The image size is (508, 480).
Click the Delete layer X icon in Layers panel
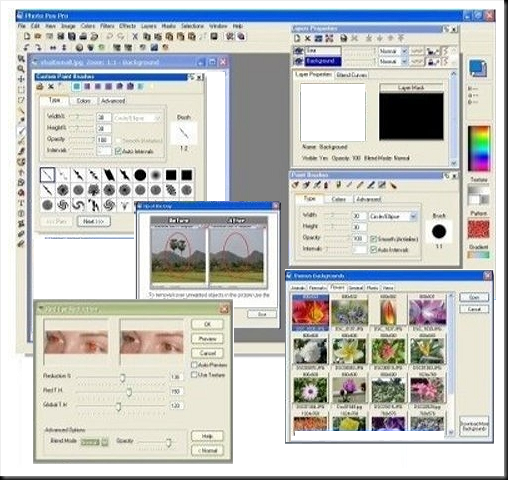coord(308,39)
